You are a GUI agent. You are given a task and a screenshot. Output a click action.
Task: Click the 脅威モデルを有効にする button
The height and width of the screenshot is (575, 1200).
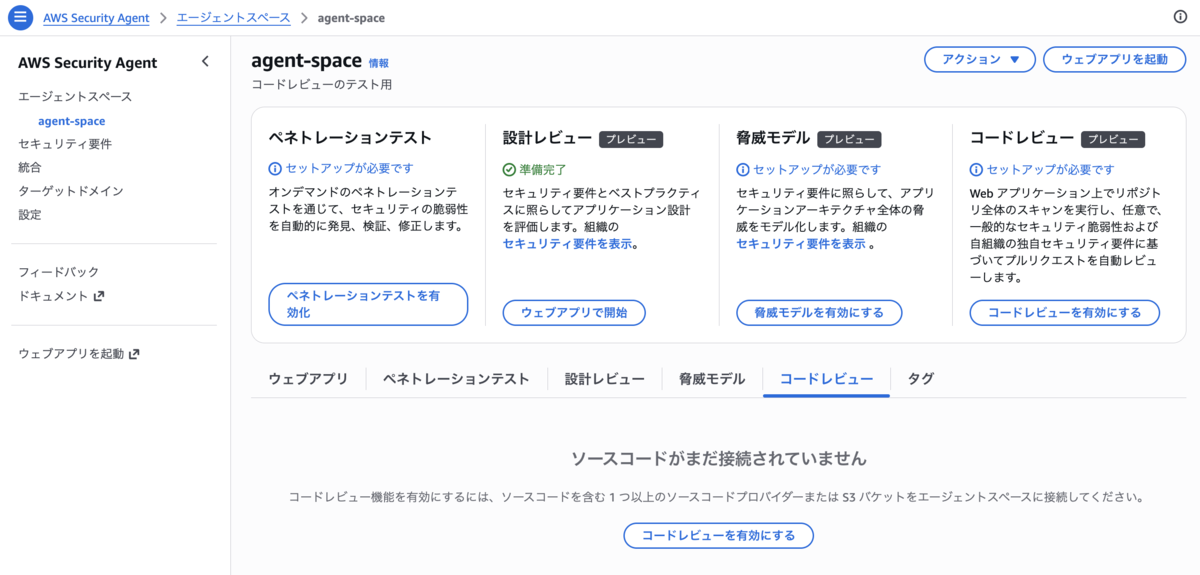click(x=819, y=313)
